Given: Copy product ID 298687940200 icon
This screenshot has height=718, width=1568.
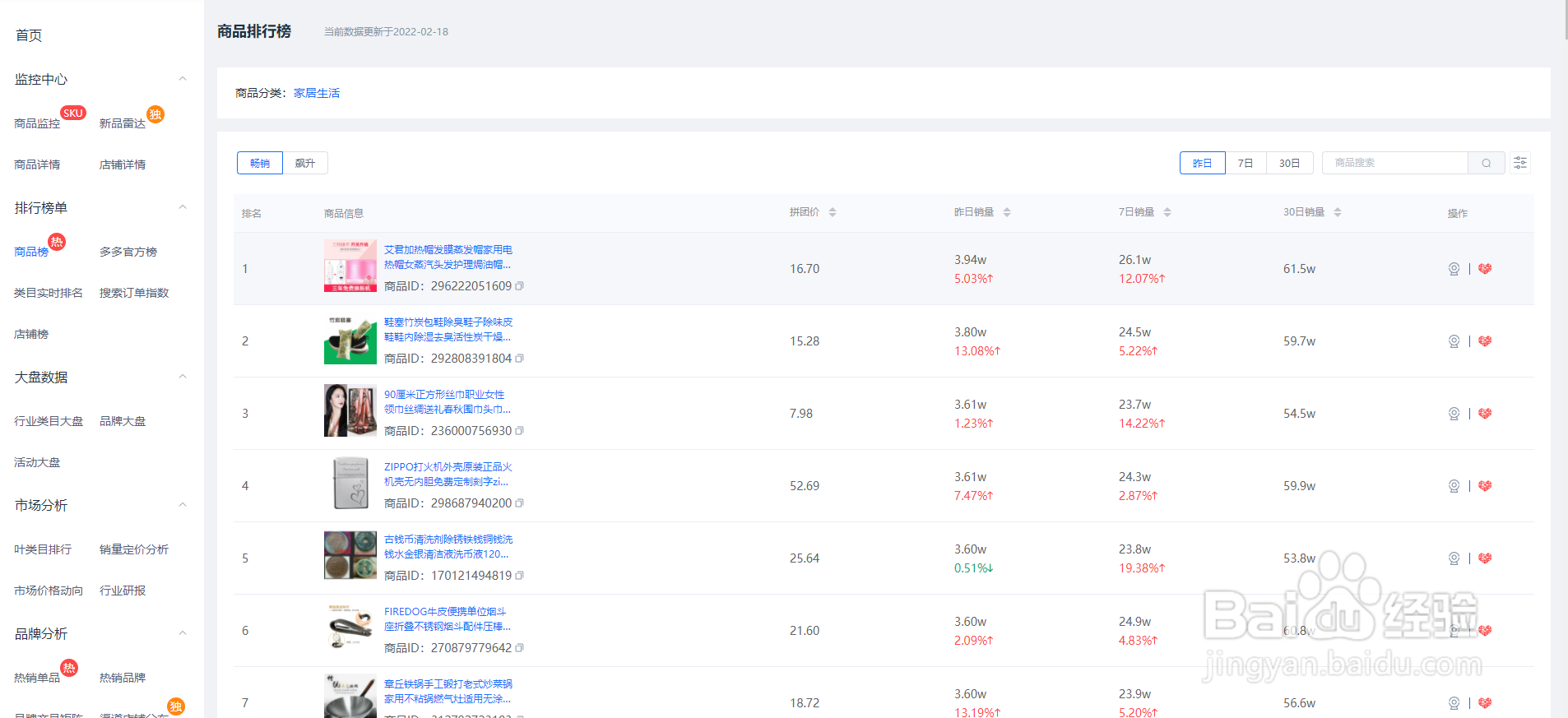Looking at the screenshot, I should click(x=519, y=503).
